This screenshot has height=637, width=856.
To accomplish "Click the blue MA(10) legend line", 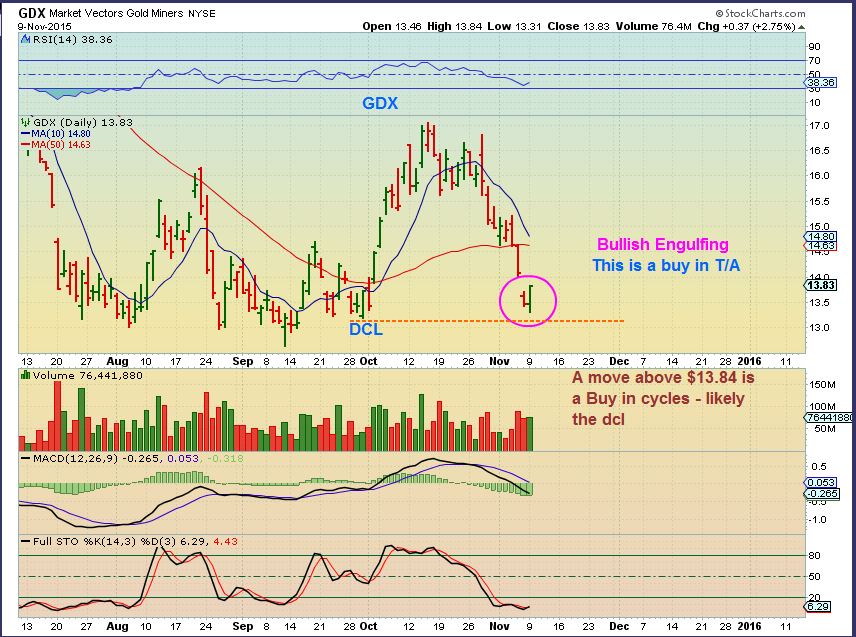I will click(25, 133).
